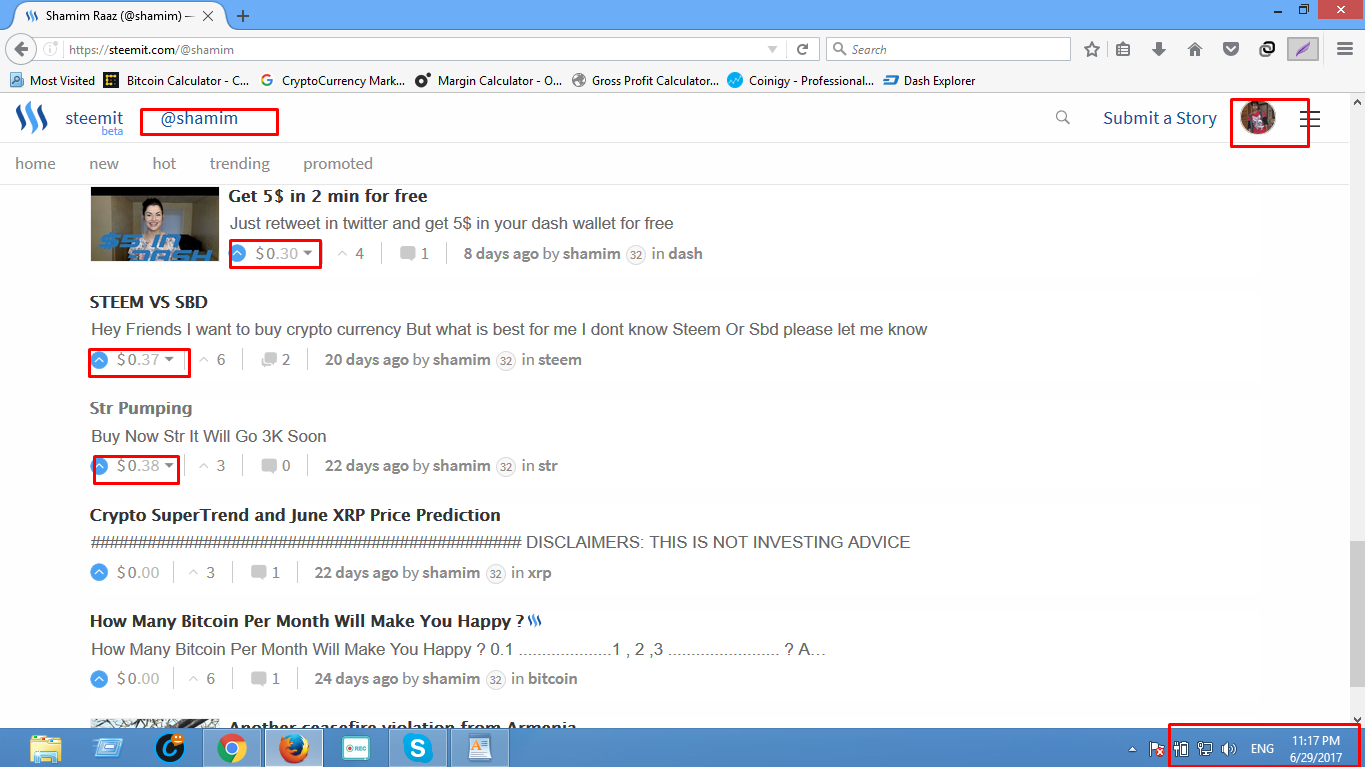Open File Explorer from the taskbar
Viewport: 1365px width, 767px height.
click(46, 748)
